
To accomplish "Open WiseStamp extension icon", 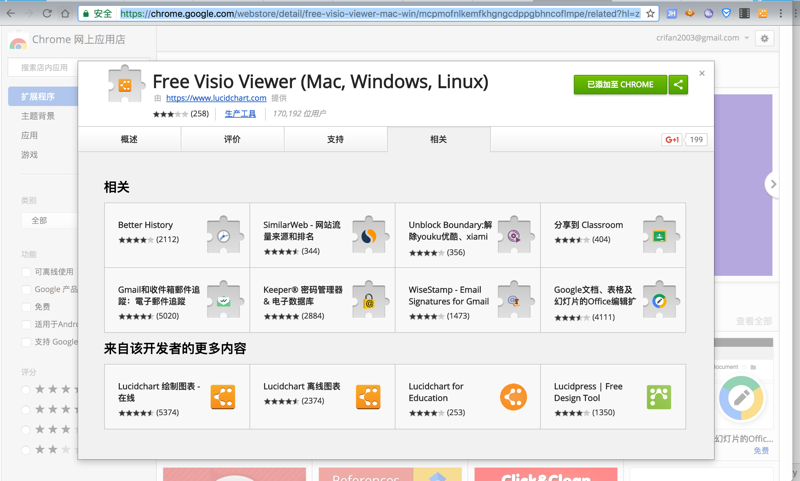I will pyautogui.click(x=514, y=300).
